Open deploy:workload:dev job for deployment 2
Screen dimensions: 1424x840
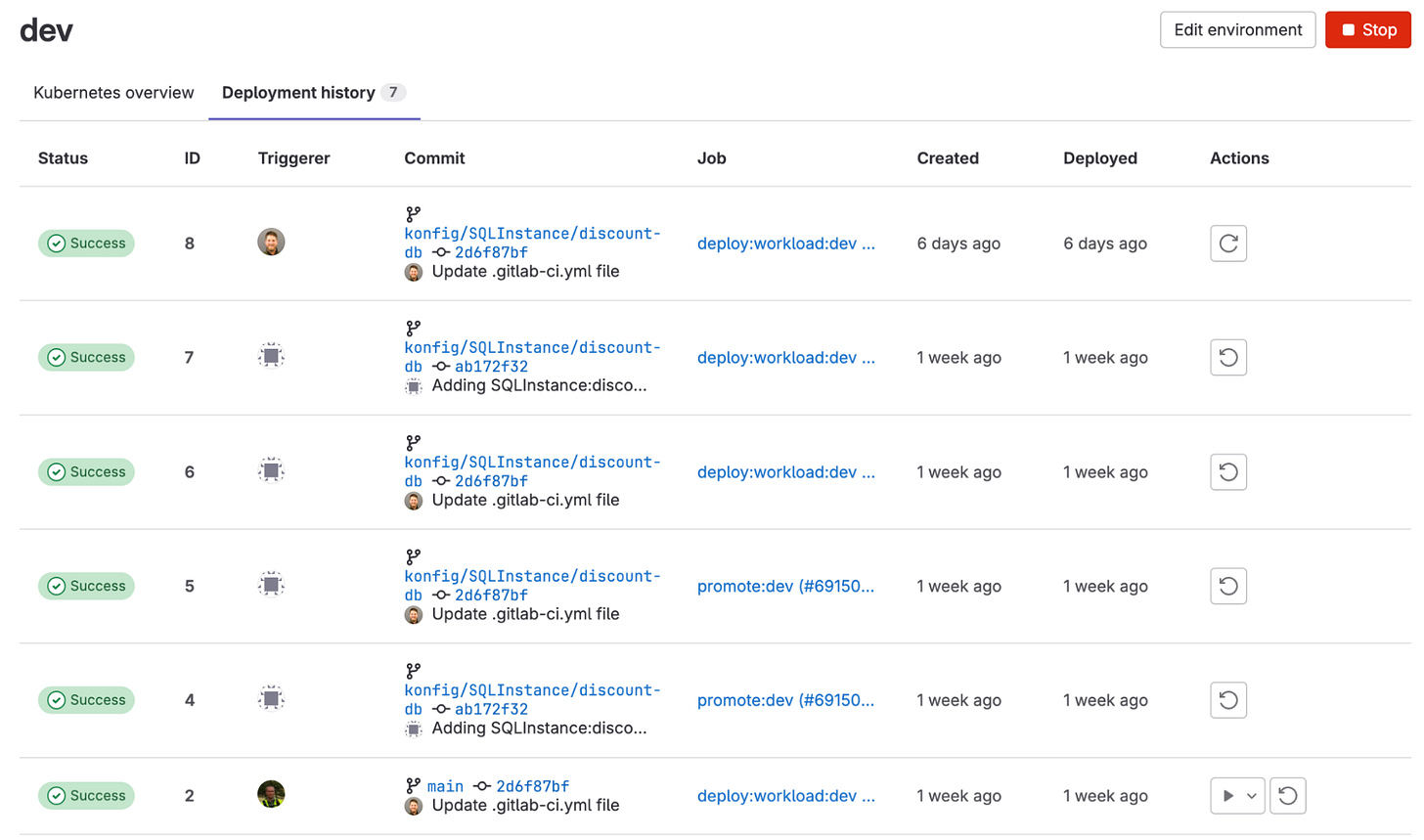(785, 796)
